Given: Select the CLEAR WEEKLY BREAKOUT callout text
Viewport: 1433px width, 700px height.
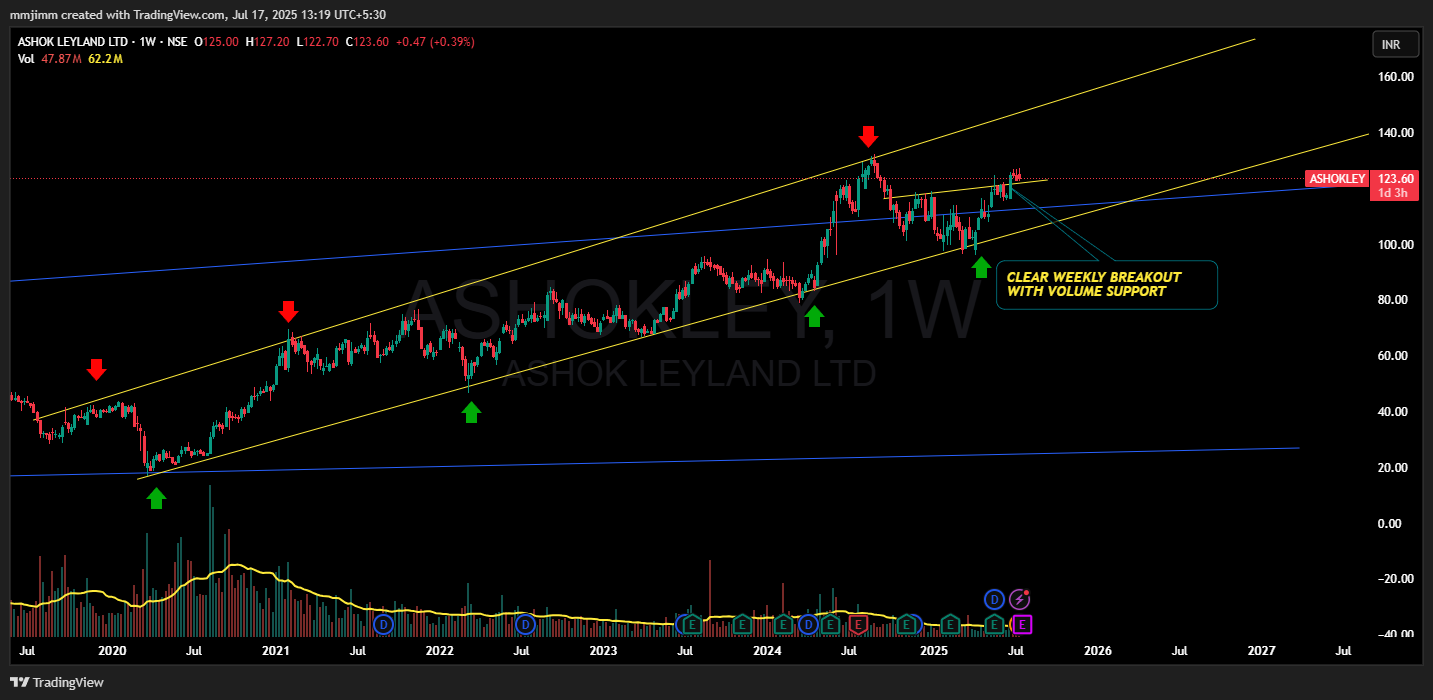Looking at the screenshot, I should pos(1093,284).
